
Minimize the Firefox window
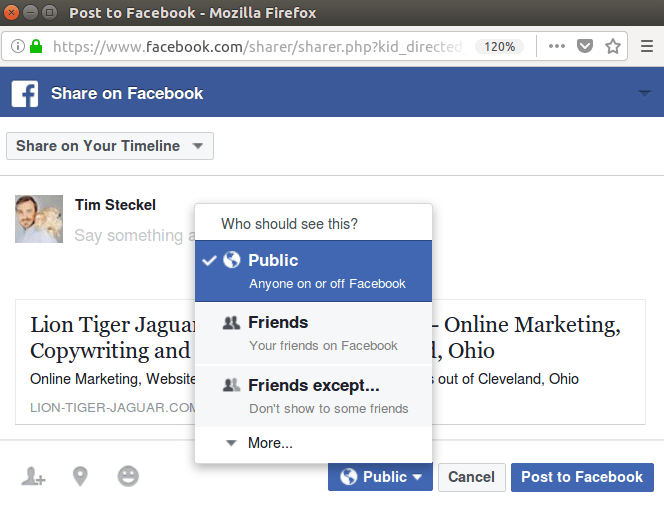30,13
